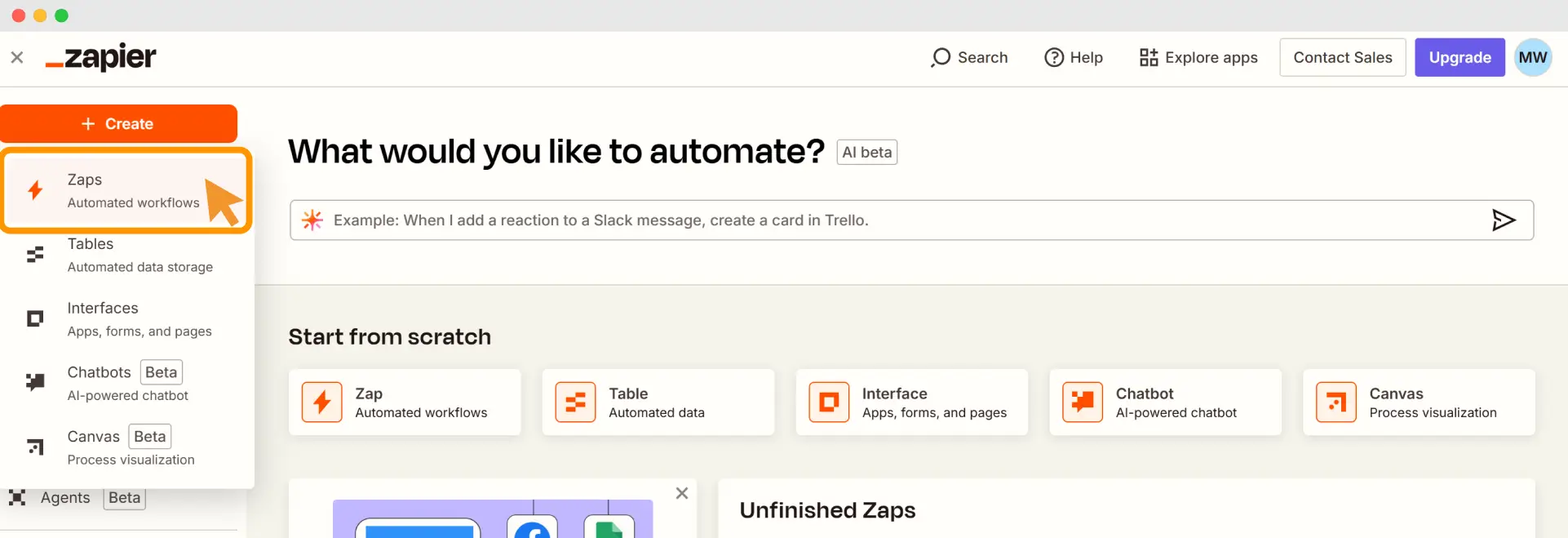Click the magnifier icon next to Search
Viewport: 1568px width, 538px height.
941,57
